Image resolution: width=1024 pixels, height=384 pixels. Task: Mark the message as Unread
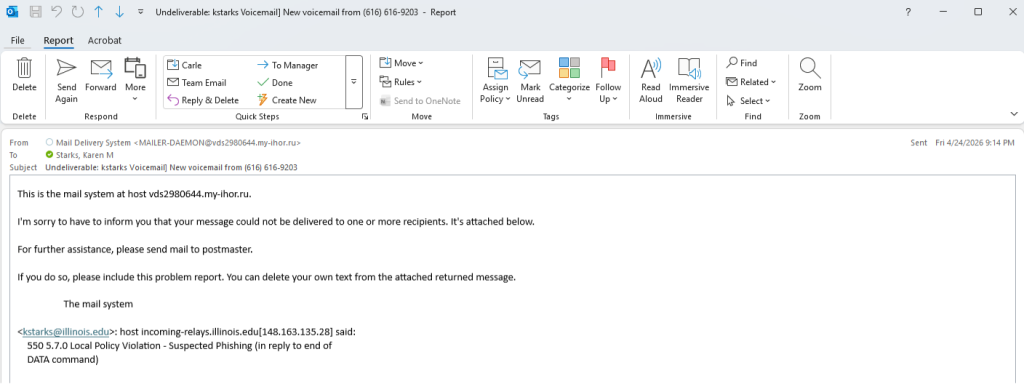[x=530, y=80]
